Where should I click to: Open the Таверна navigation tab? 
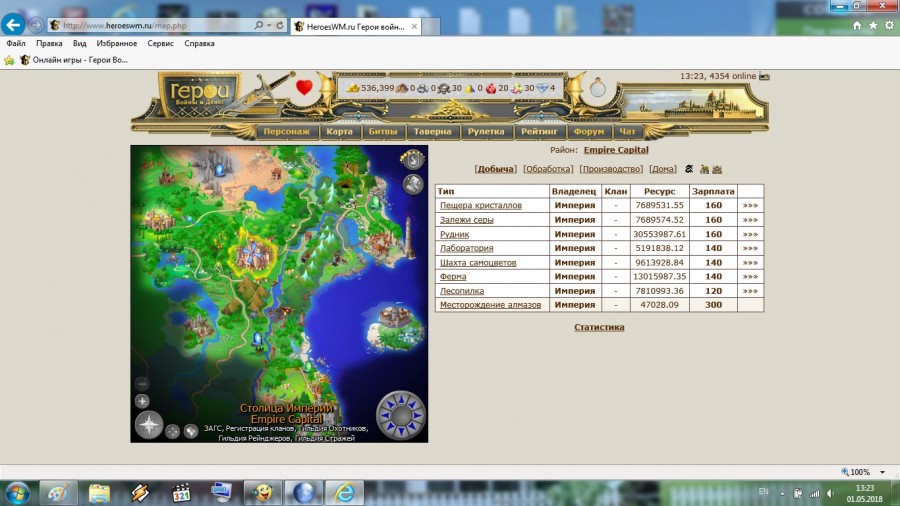[x=432, y=131]
